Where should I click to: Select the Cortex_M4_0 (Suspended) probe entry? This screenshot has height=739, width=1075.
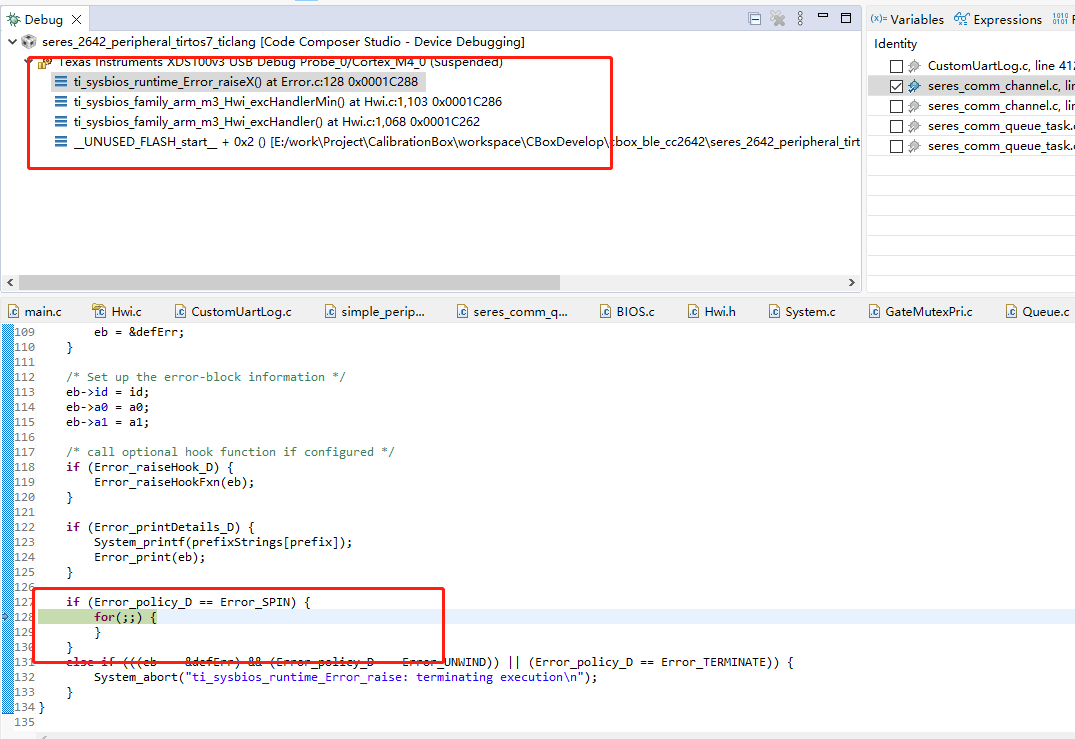[280, 62]
